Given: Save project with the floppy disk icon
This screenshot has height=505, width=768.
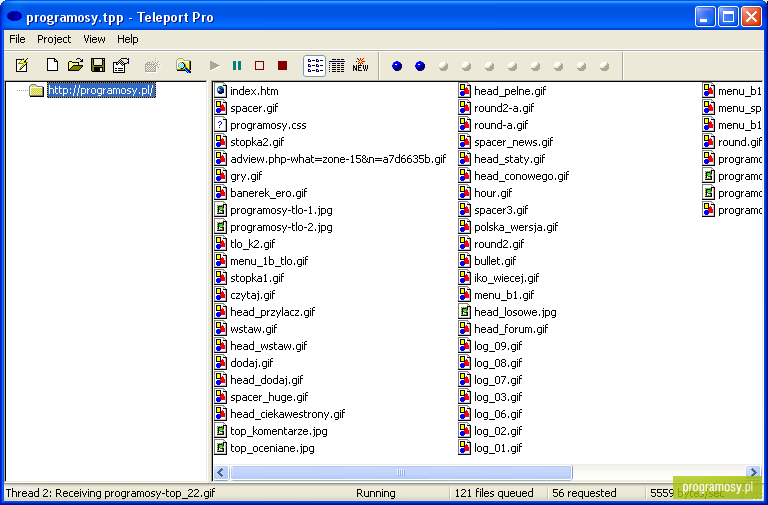Looking at the screenshot, I should (x=98, y=65).
